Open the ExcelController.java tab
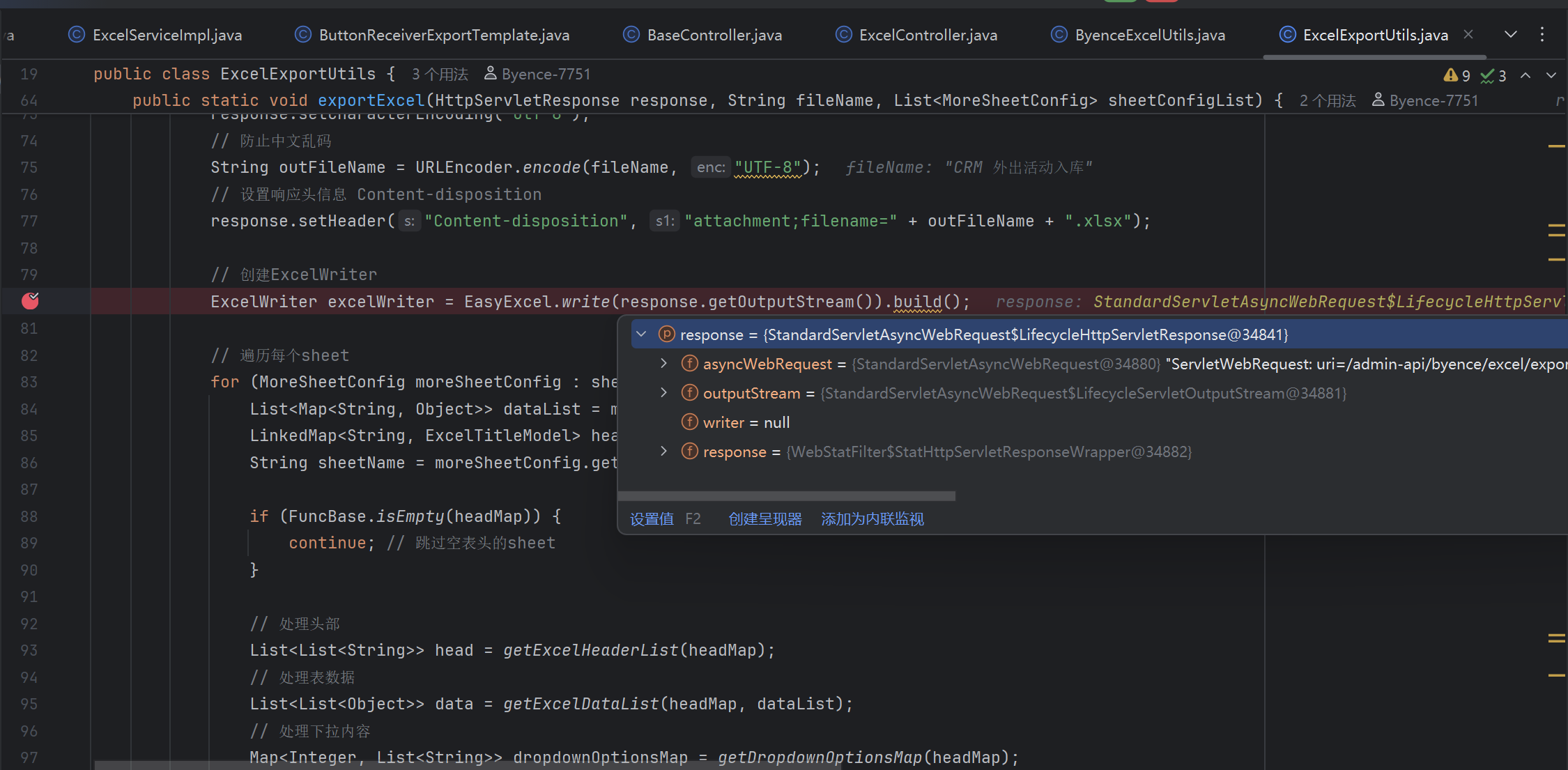This screenshot has height=770, width=1568. (928, 35)
